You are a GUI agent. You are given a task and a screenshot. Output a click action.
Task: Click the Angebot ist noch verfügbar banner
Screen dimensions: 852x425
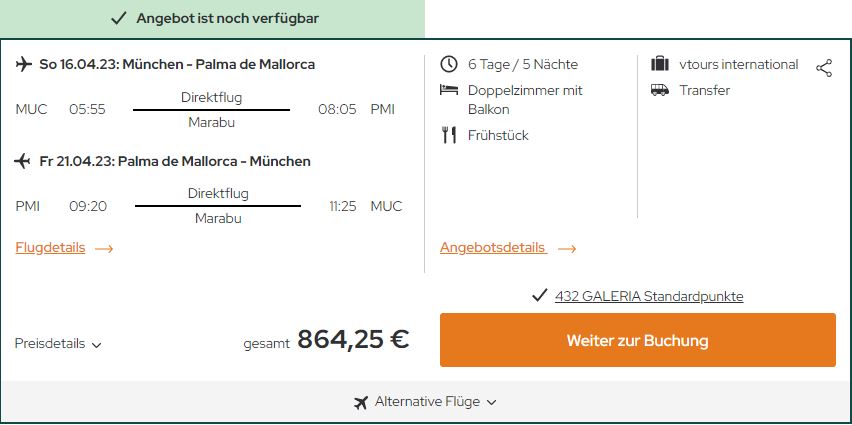[x=212, y=18]
